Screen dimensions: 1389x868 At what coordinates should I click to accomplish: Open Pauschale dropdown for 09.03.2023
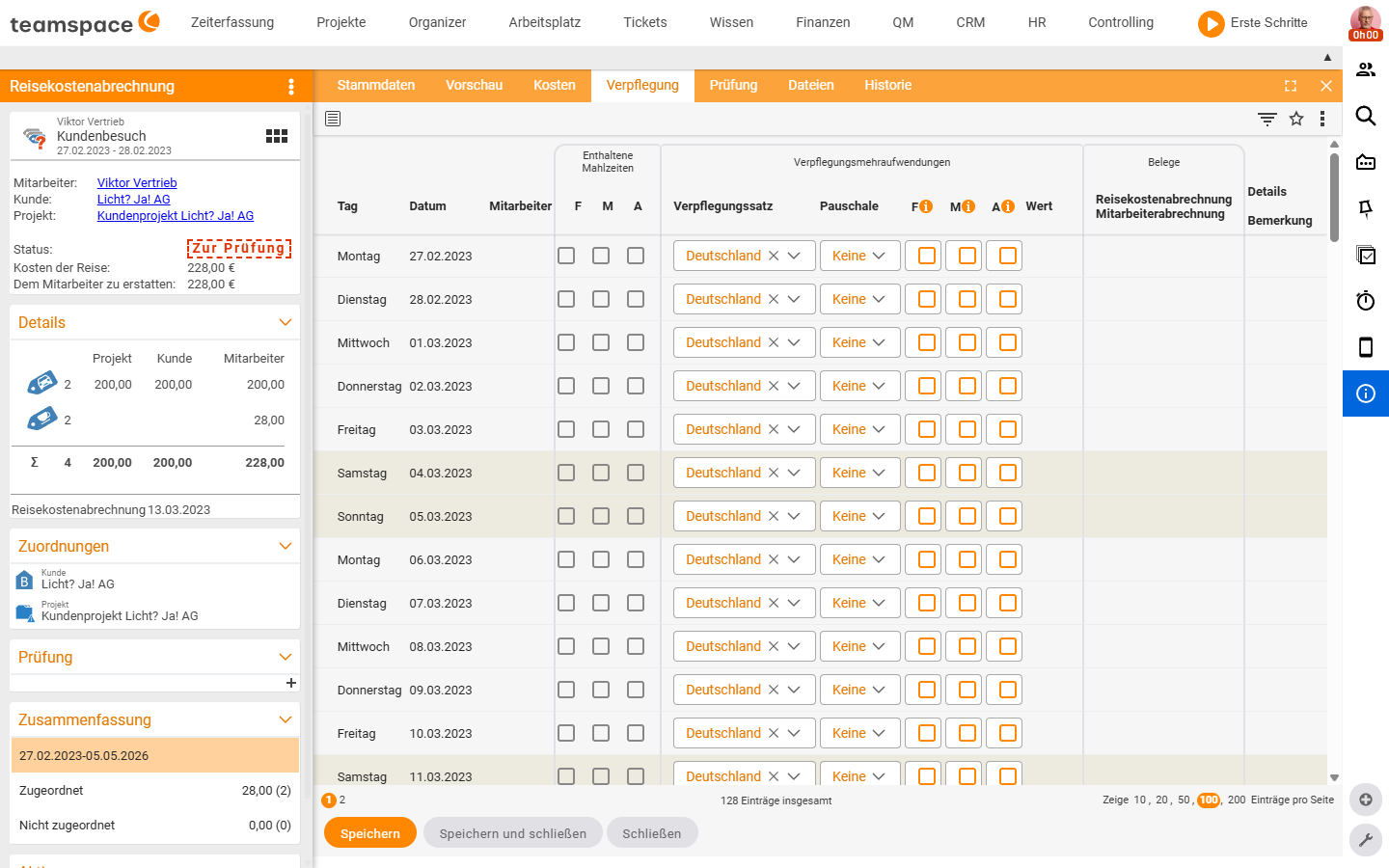pyautogui.click(x=859, y=690)
